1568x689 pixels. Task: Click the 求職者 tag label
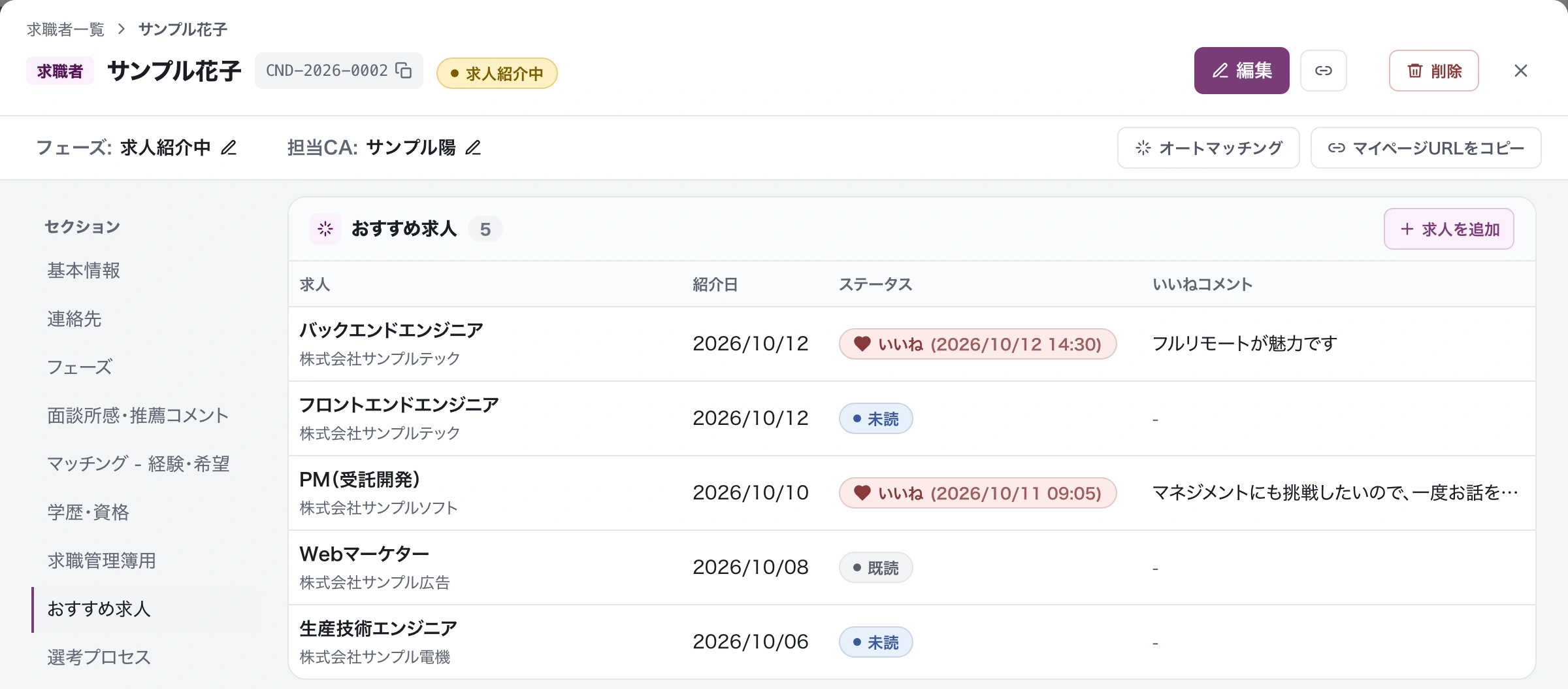coord(60,71)
